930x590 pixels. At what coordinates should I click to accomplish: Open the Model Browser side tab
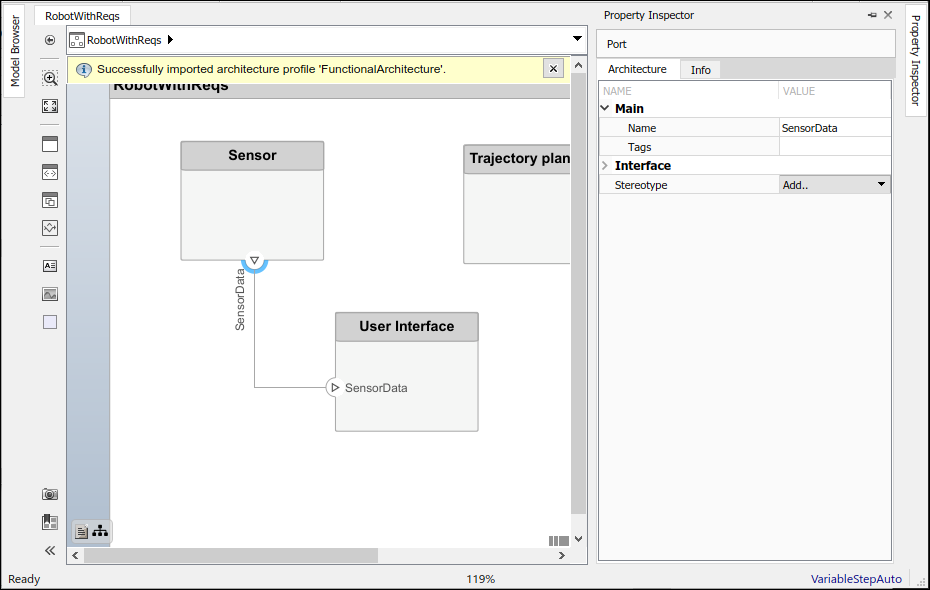(x=15, y=51)
